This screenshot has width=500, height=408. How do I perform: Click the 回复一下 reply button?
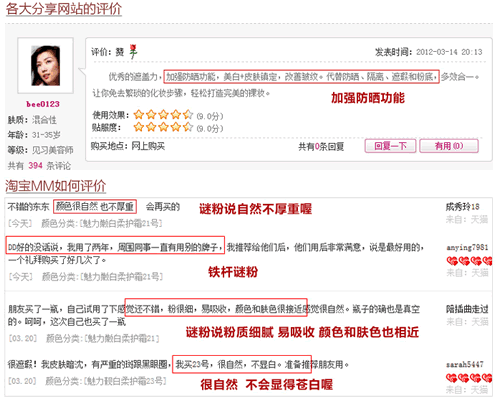coord(390,146)
